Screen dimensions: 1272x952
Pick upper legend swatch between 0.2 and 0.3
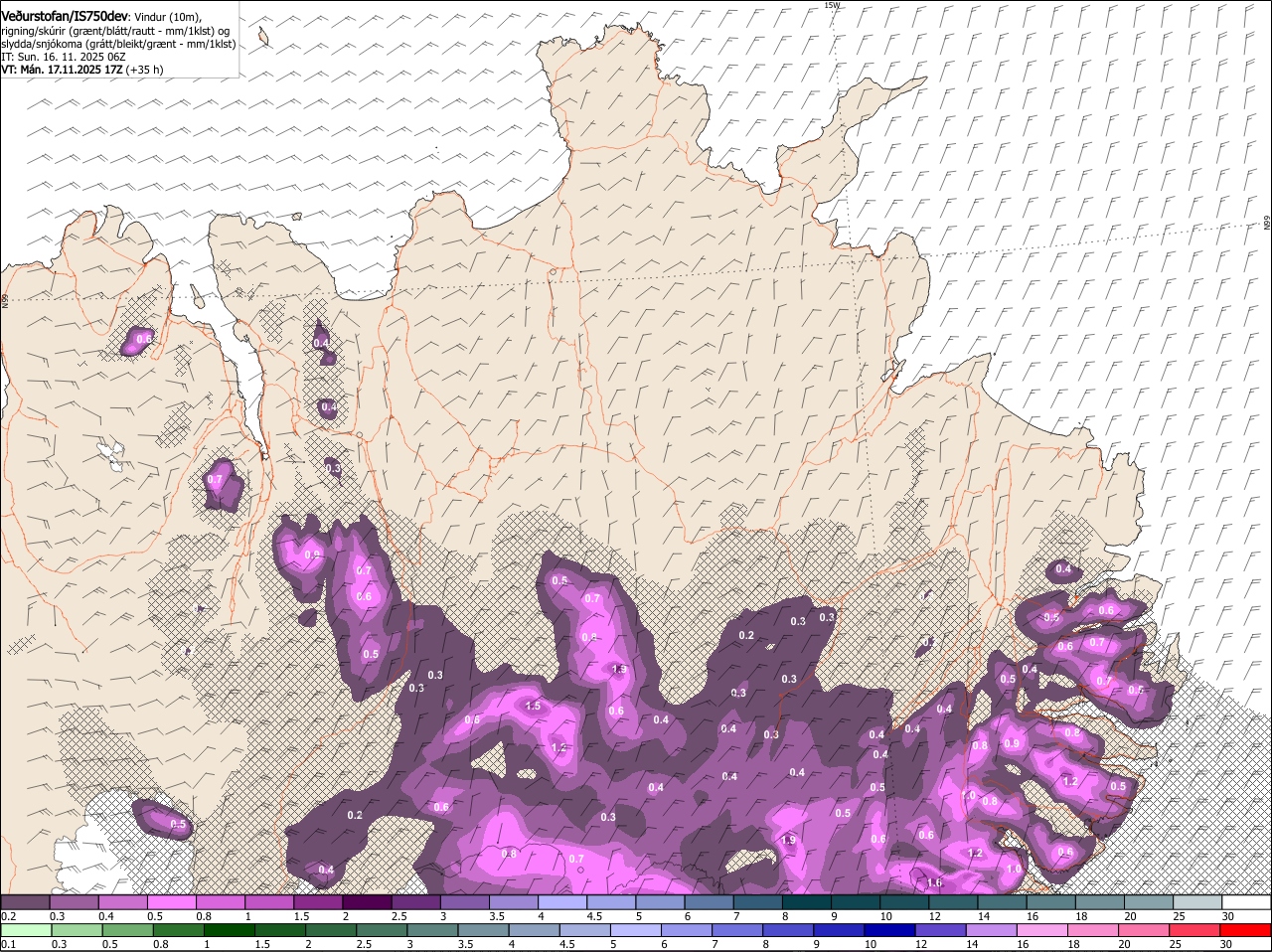coord(26,902)
